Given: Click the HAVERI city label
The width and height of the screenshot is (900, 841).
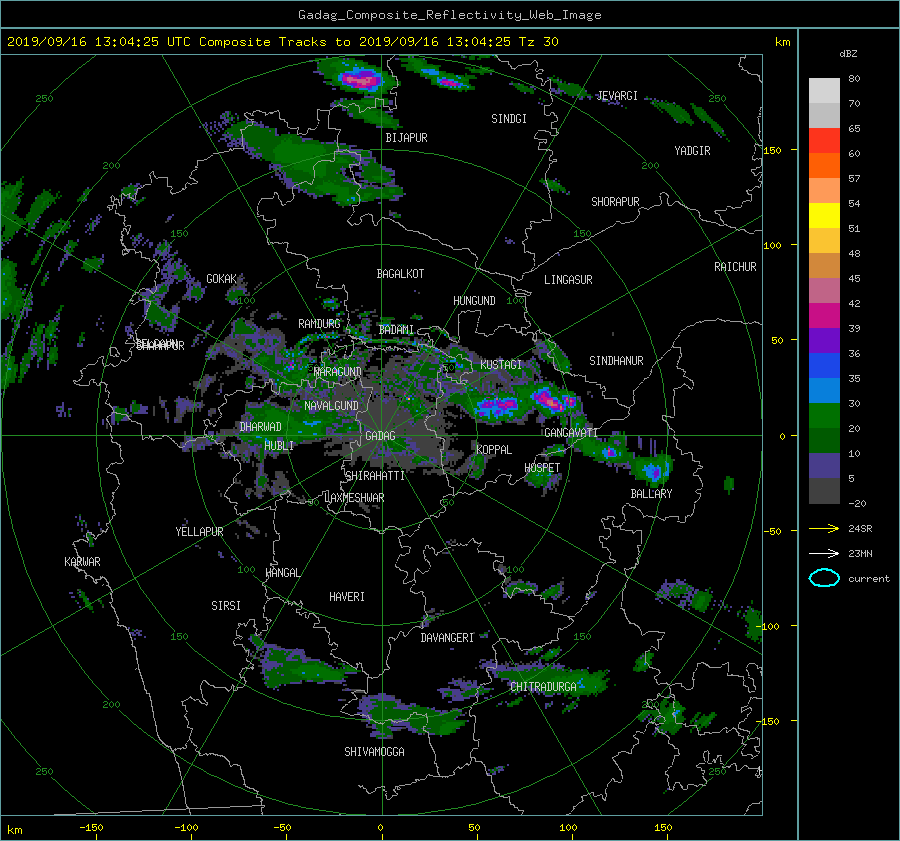Looking at the screenshot, I should click(347, 597).
